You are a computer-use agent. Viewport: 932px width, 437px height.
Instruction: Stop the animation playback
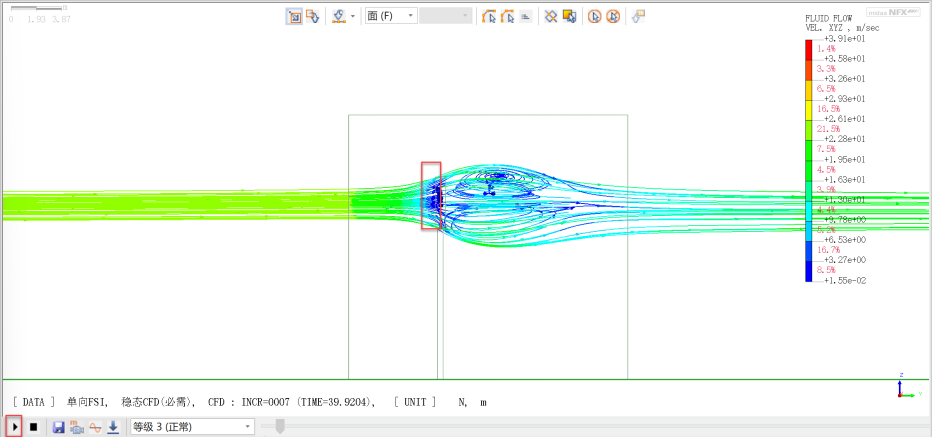[33, 427]
